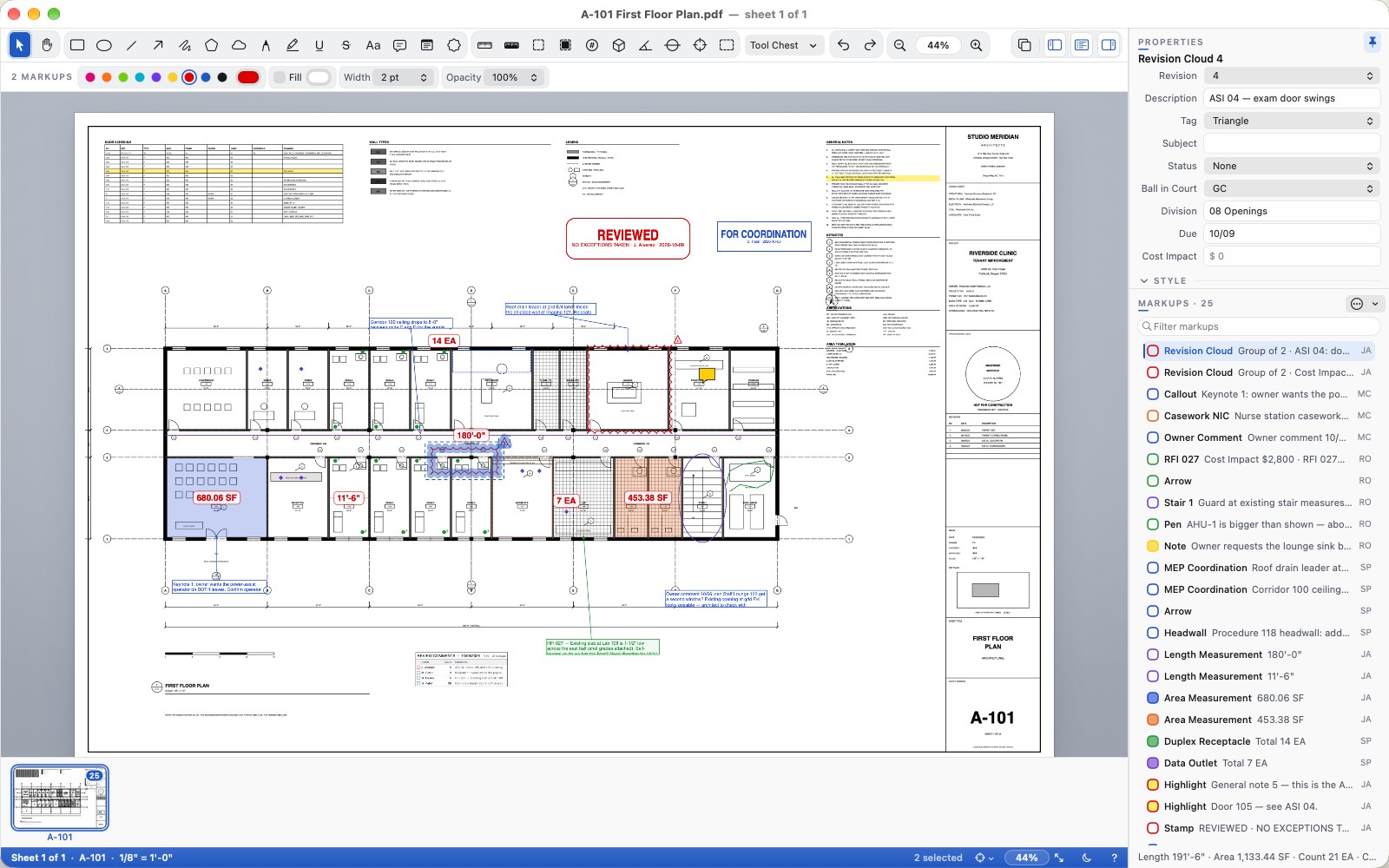Viewport: 1389px width, 868px height.
Task: Activate the polygon shape tool
Action: coord(212,45)
